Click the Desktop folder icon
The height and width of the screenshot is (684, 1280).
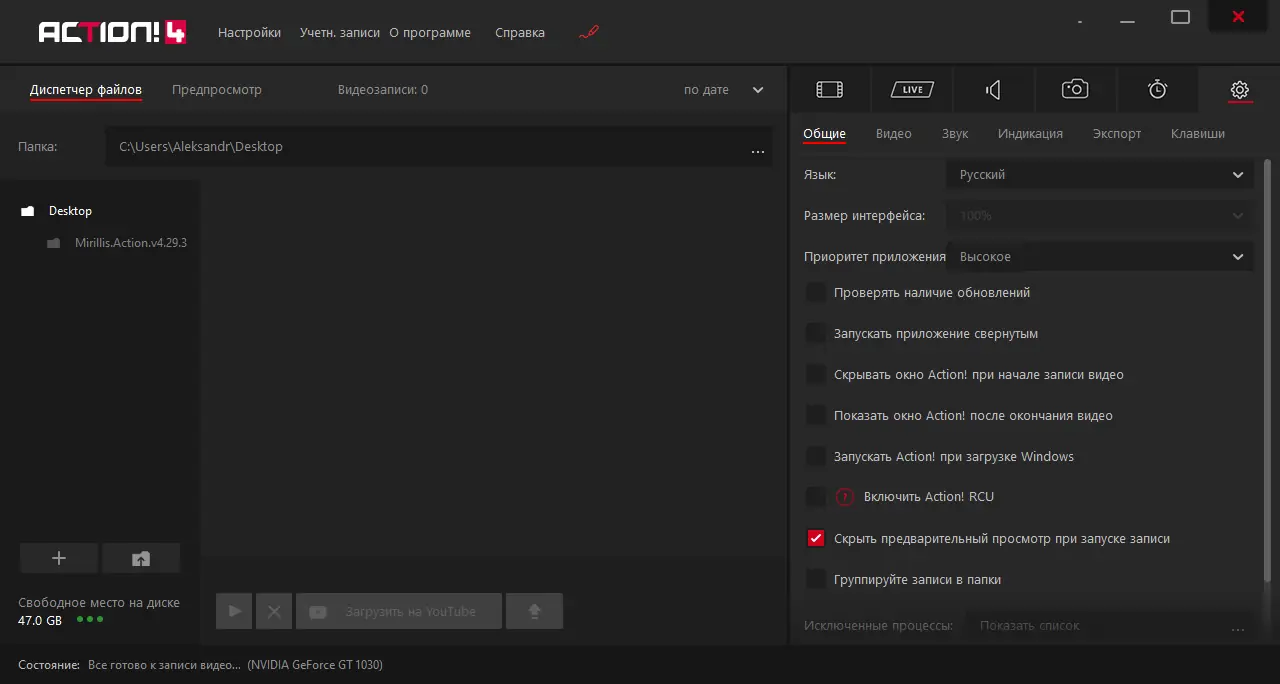[28, 211]
